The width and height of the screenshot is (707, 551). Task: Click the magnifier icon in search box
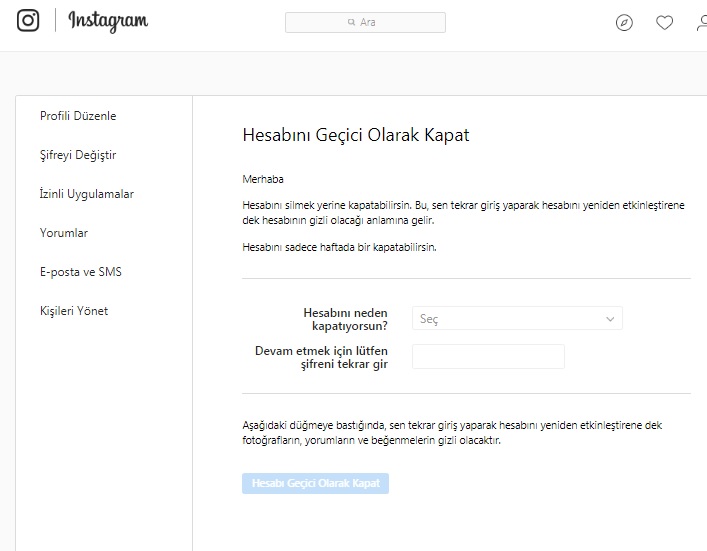351,22
